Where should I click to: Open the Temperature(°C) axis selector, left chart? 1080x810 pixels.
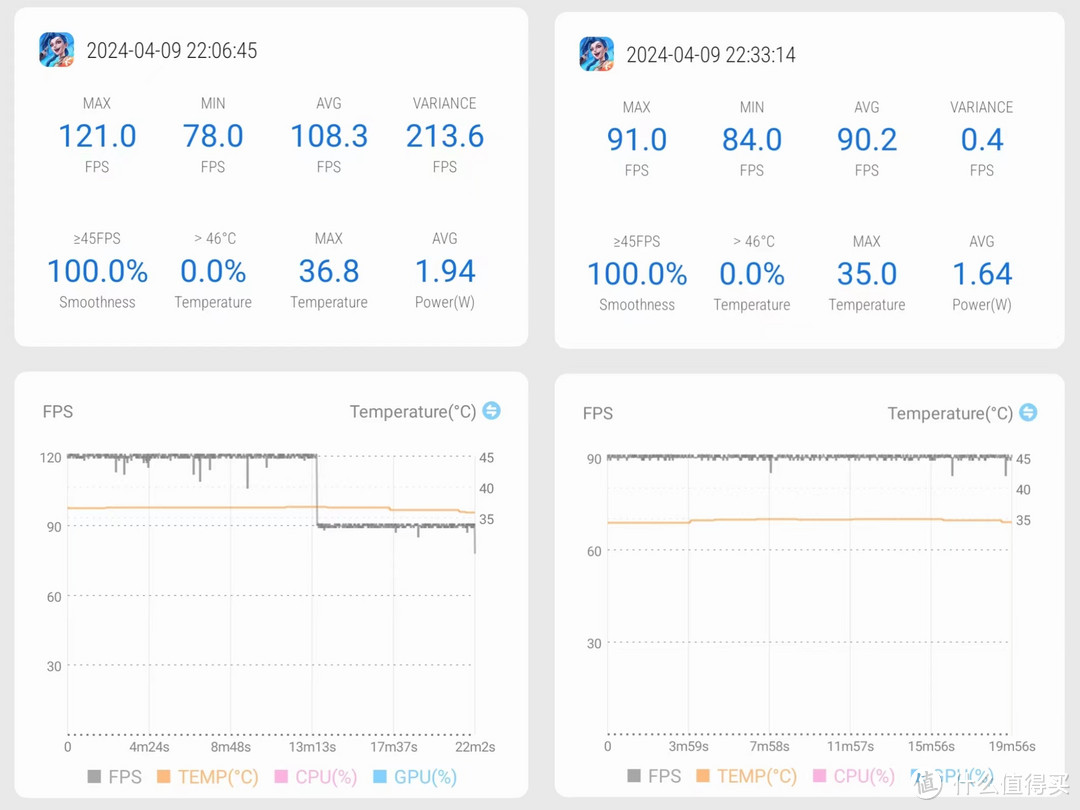(412, 412)
